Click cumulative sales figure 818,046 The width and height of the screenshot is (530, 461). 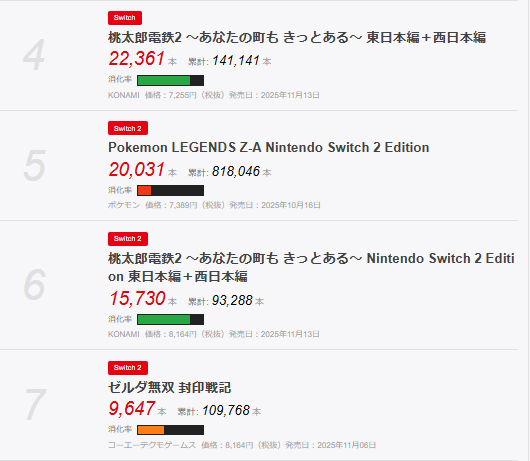236,171
